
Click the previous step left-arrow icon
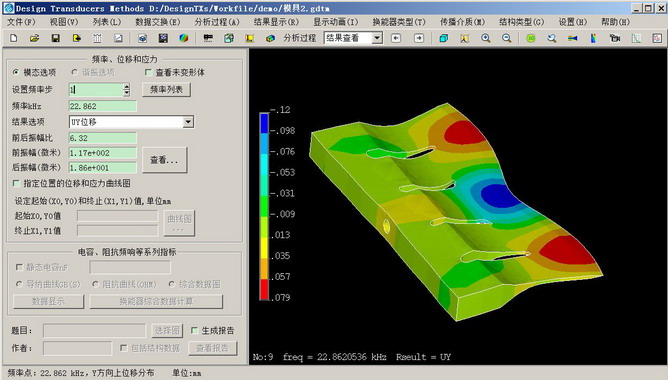396,38
